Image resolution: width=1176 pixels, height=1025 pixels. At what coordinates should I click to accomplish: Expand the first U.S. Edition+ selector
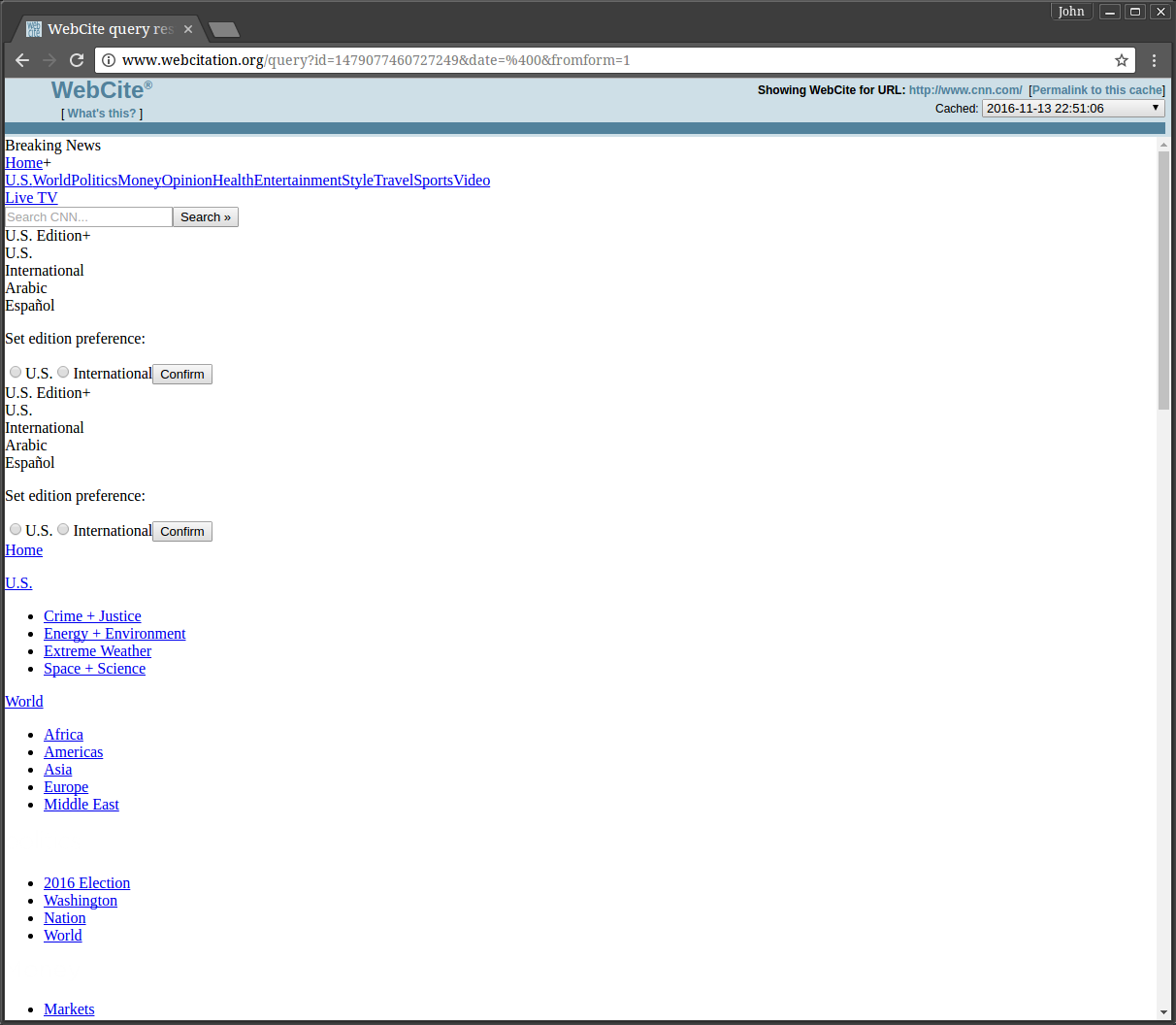48,236
